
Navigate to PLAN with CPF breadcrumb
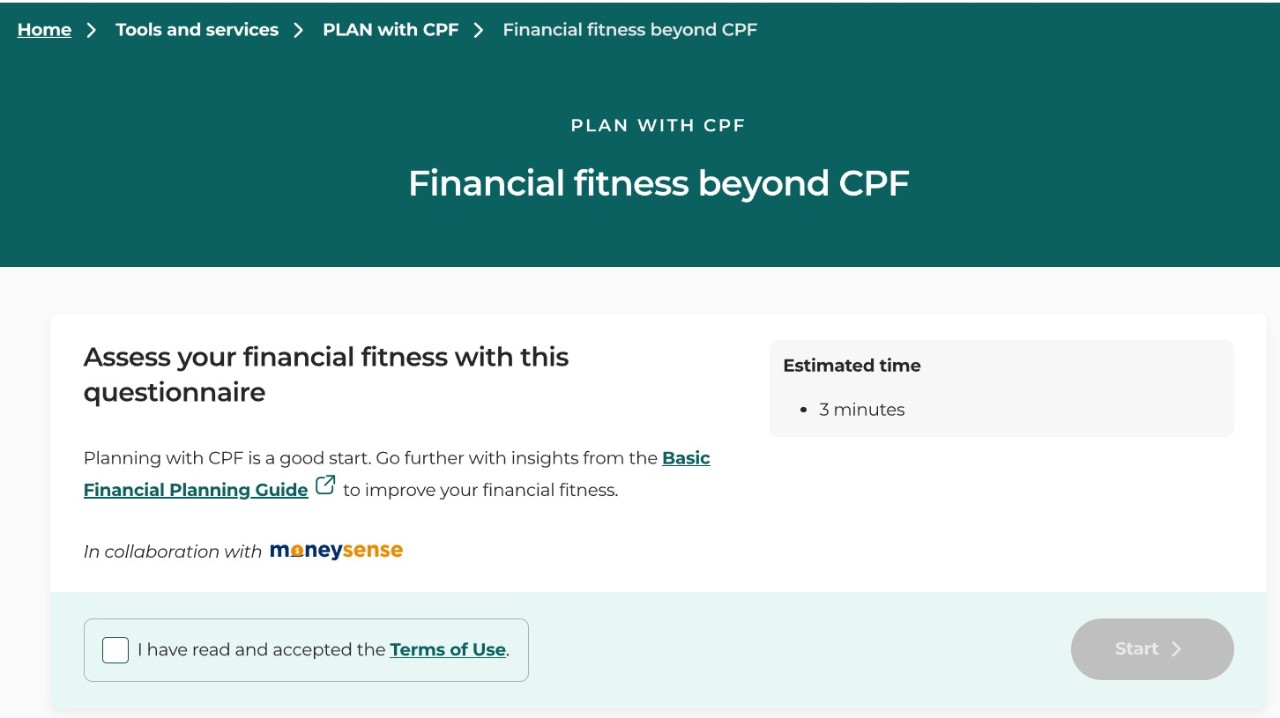(x=390, y=30)
